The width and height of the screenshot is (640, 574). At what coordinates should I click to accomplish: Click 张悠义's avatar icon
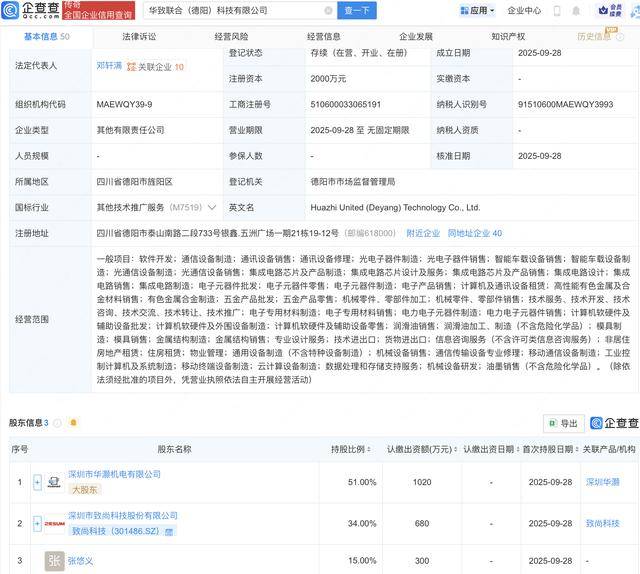pos(56,561)
